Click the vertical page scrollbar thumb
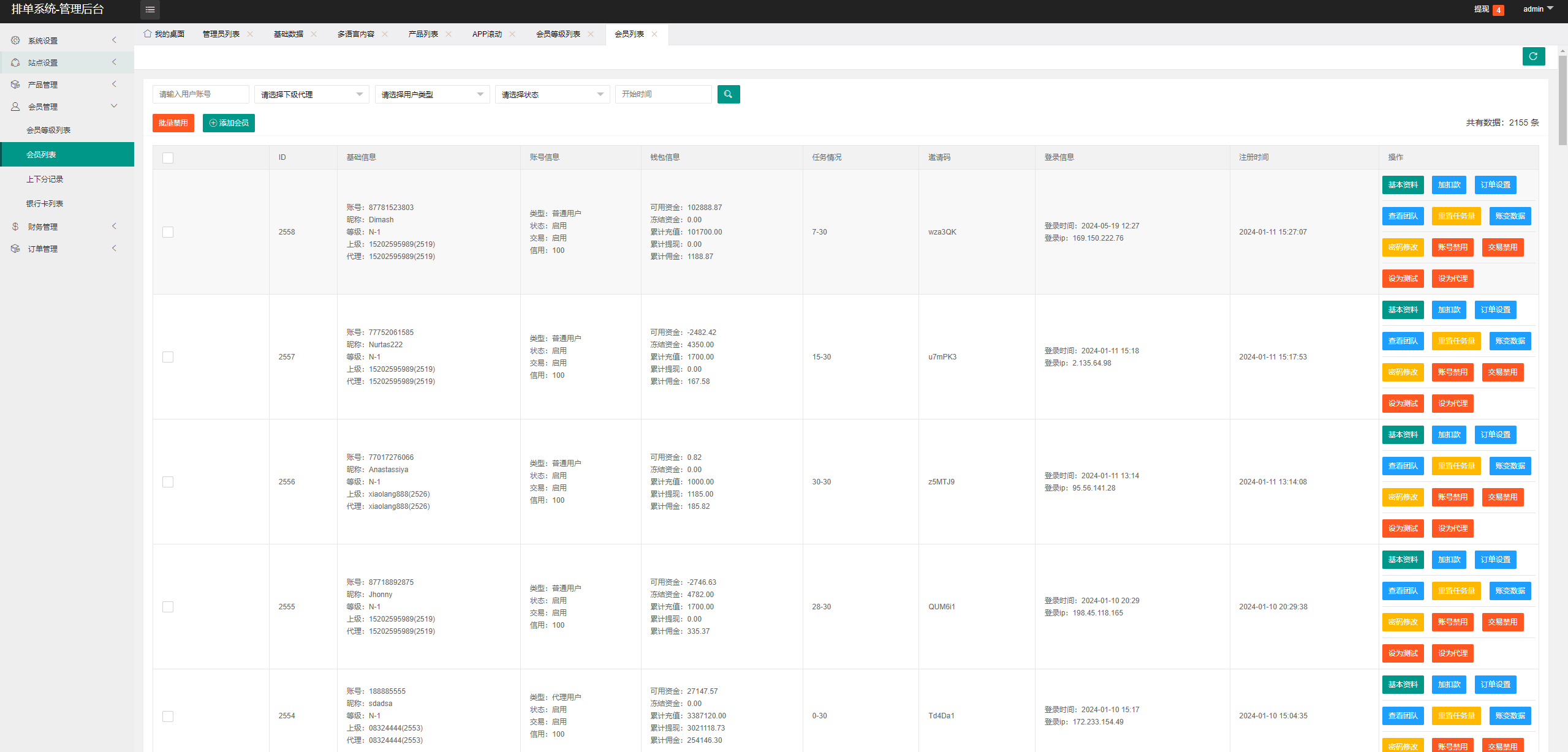The width and height of the screenshot is (1568, 752). (1562, 100)
